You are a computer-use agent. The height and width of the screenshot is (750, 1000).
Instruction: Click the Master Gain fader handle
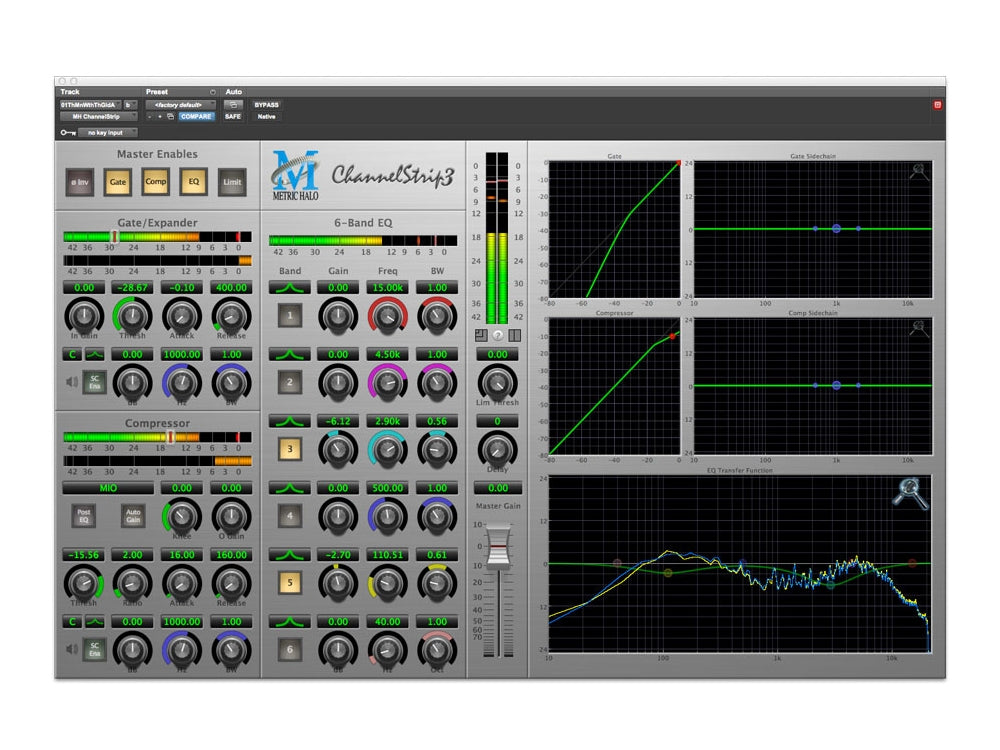(x=499, y=547)
